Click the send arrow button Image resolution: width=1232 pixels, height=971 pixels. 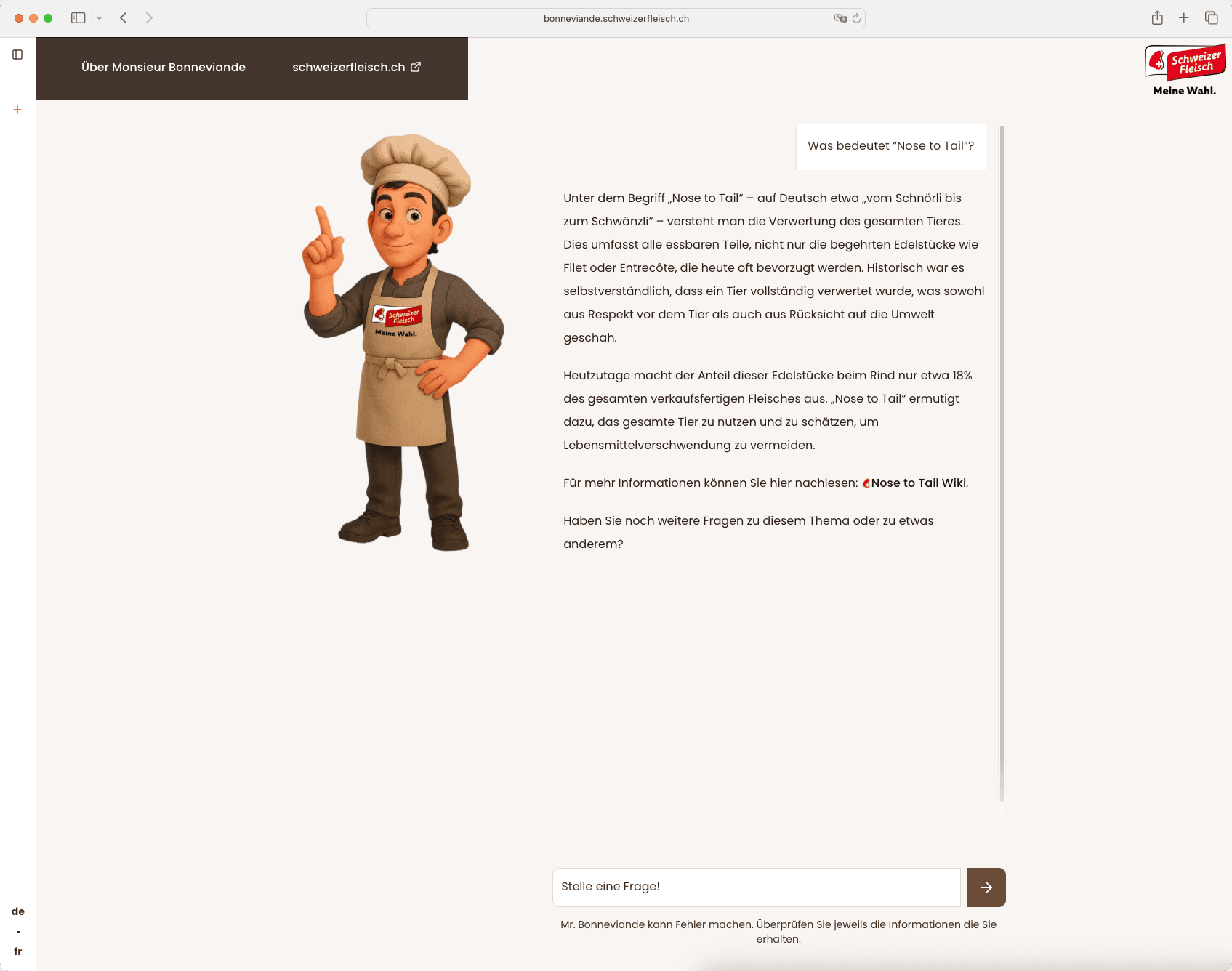point(986,887)
